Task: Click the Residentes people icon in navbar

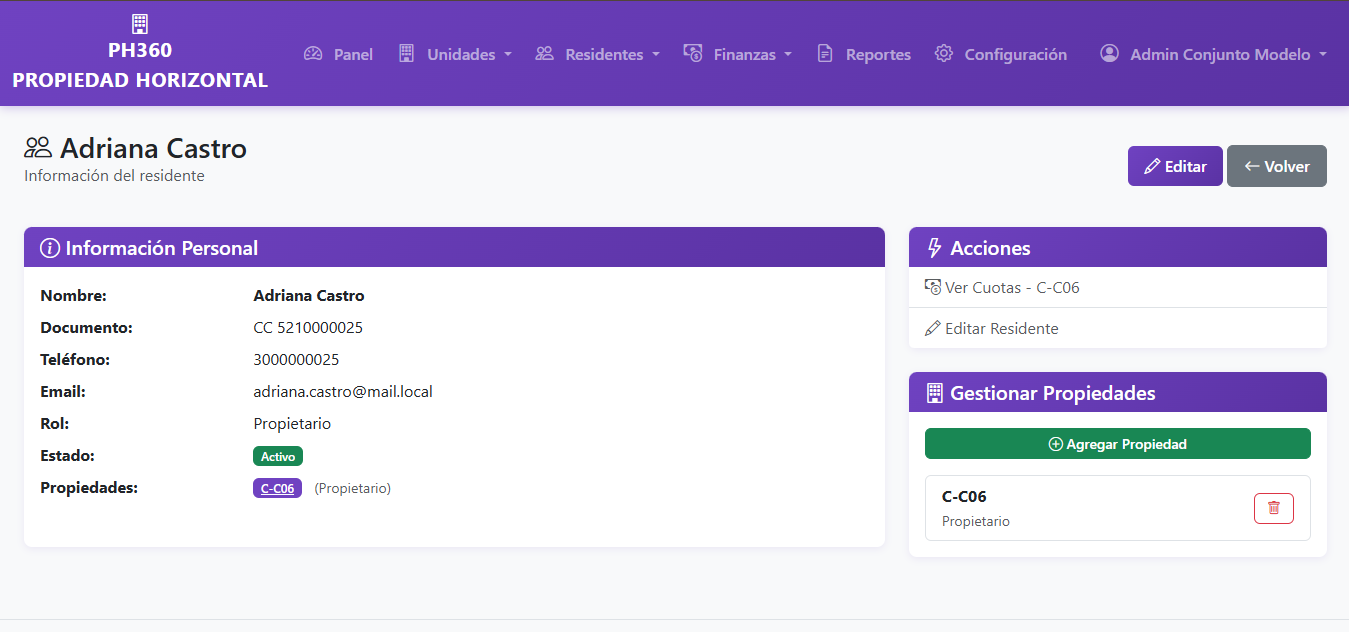Action: pos(544,54)
